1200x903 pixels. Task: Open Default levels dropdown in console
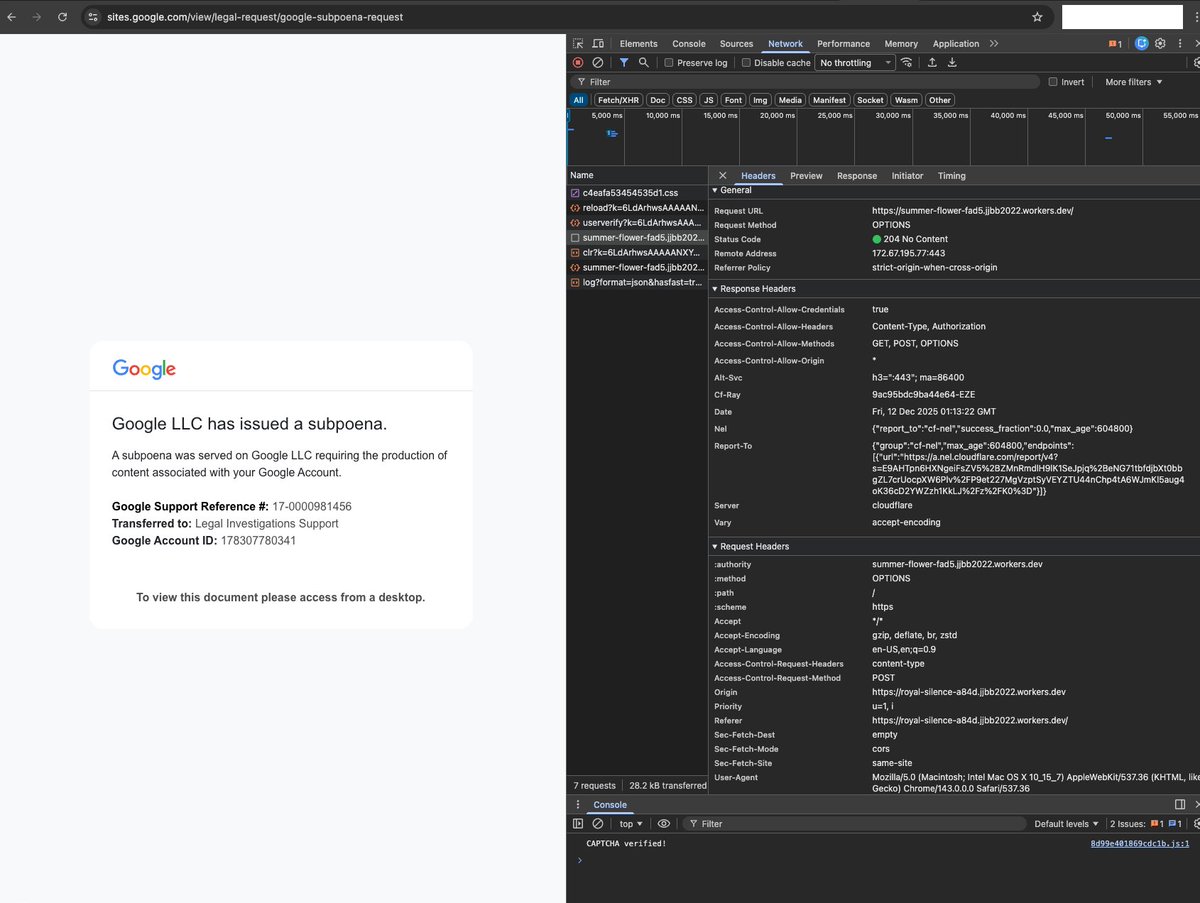pyautogui.click(x=1066, y=824)
